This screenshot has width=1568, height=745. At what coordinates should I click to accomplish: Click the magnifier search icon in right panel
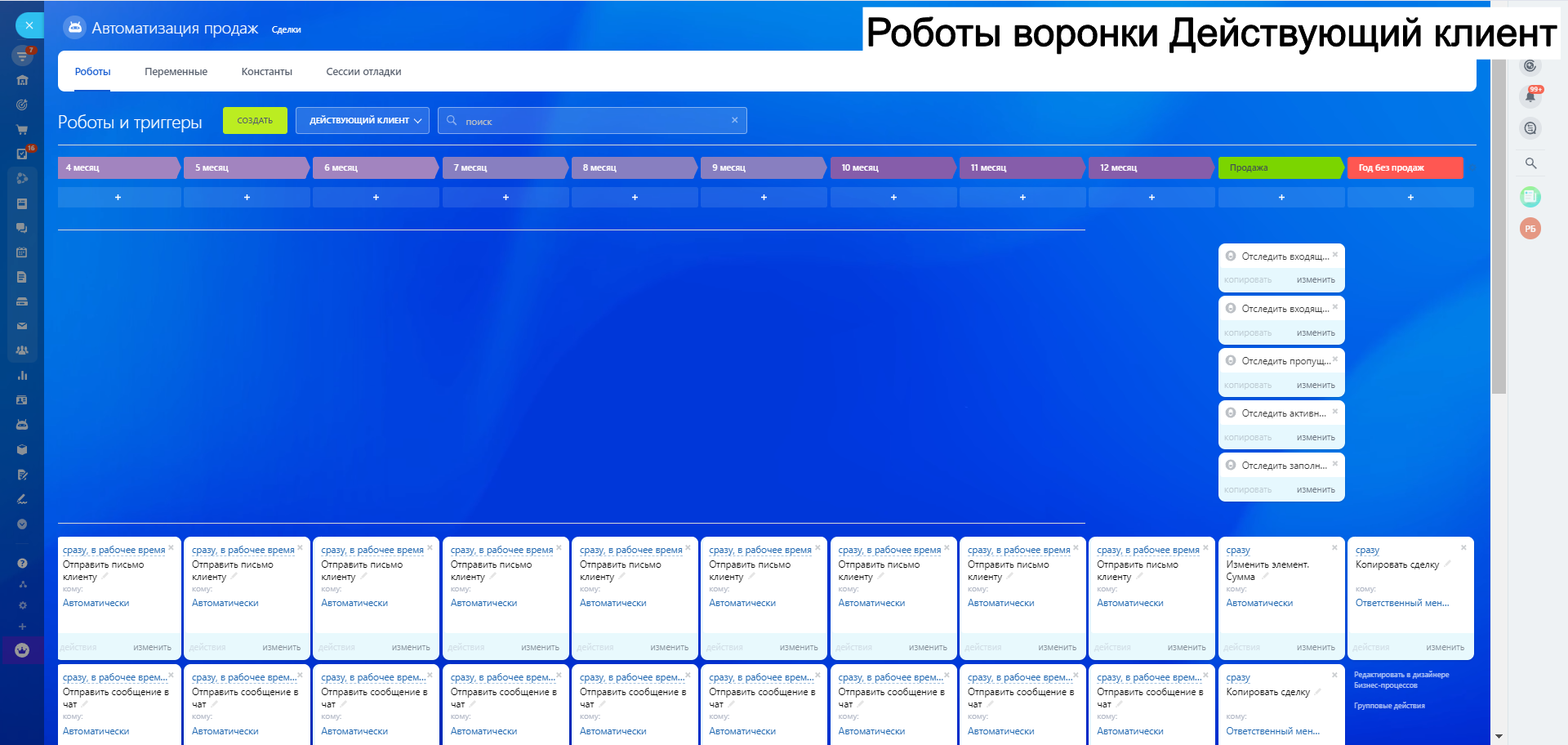[1531, 163]
